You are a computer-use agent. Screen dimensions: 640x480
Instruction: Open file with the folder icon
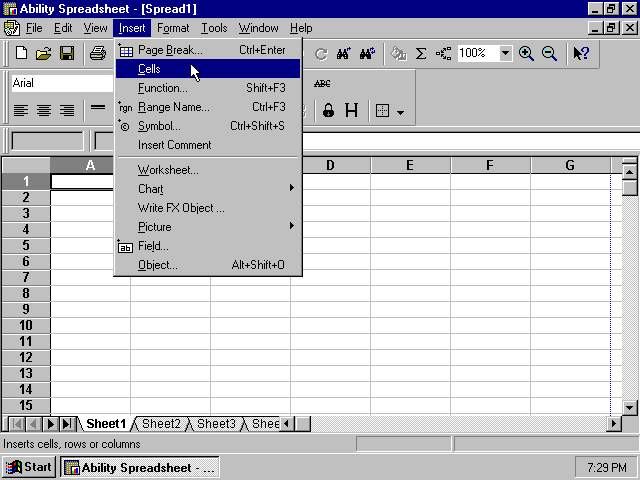pos(44,53)
